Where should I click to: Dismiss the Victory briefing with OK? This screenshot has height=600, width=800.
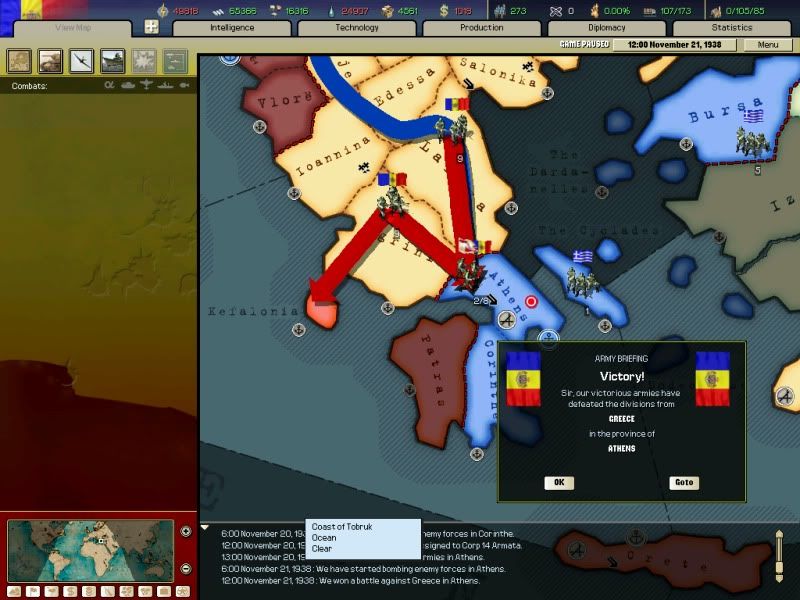click(x=559, y=483)
